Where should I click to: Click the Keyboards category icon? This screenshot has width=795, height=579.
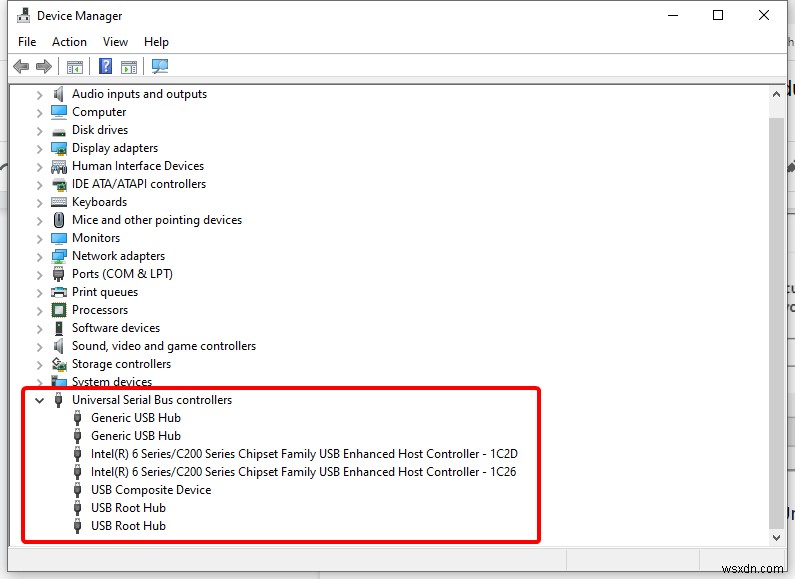(59, 202)
